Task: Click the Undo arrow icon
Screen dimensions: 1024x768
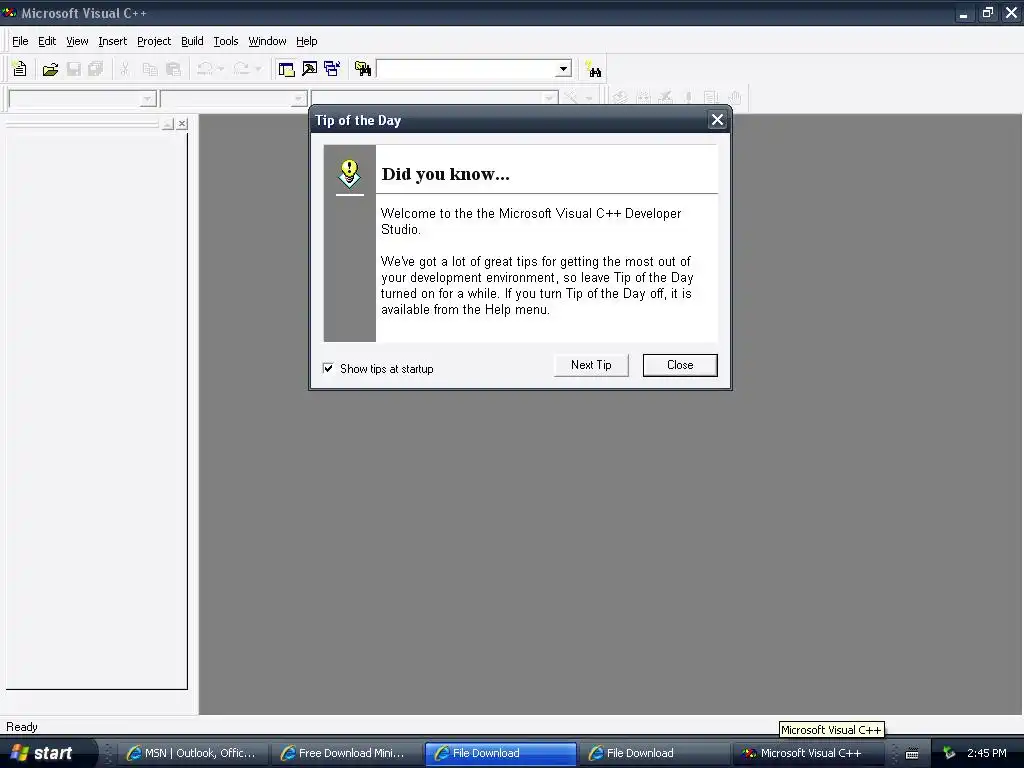Action: [205, 69]
